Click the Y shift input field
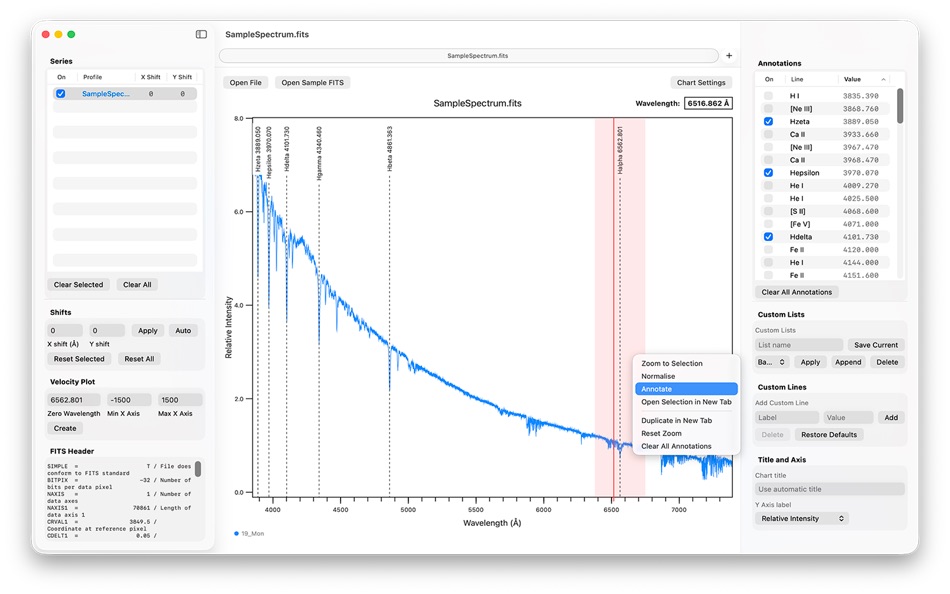The image size is (950, 594). 107,331
